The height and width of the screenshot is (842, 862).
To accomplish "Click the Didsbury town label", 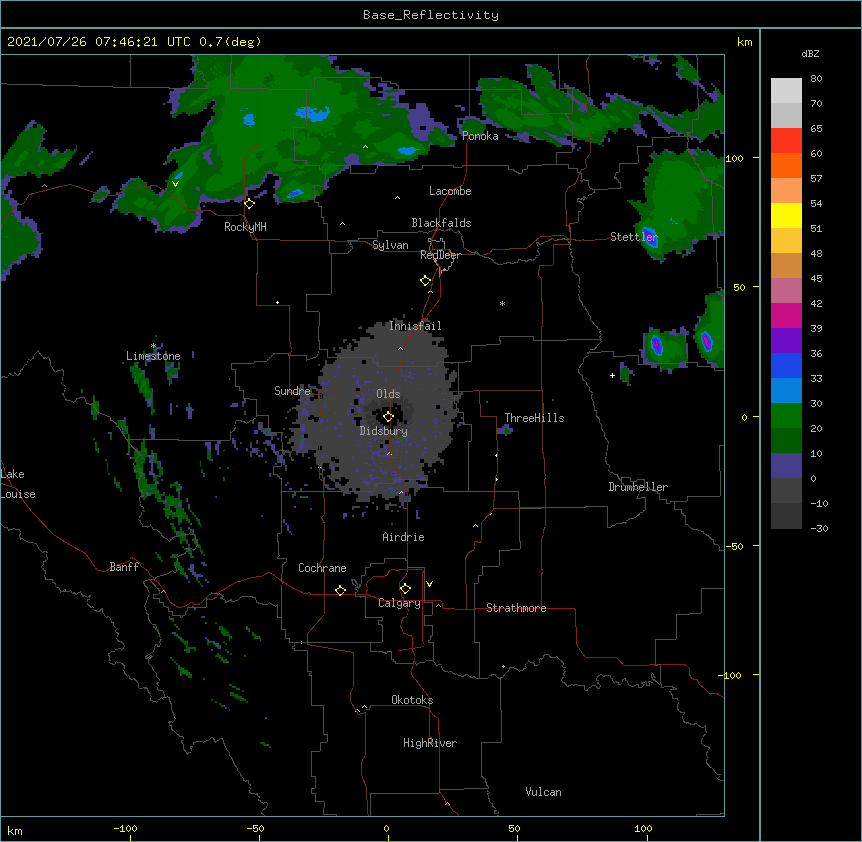I will [x=384, y=431].
